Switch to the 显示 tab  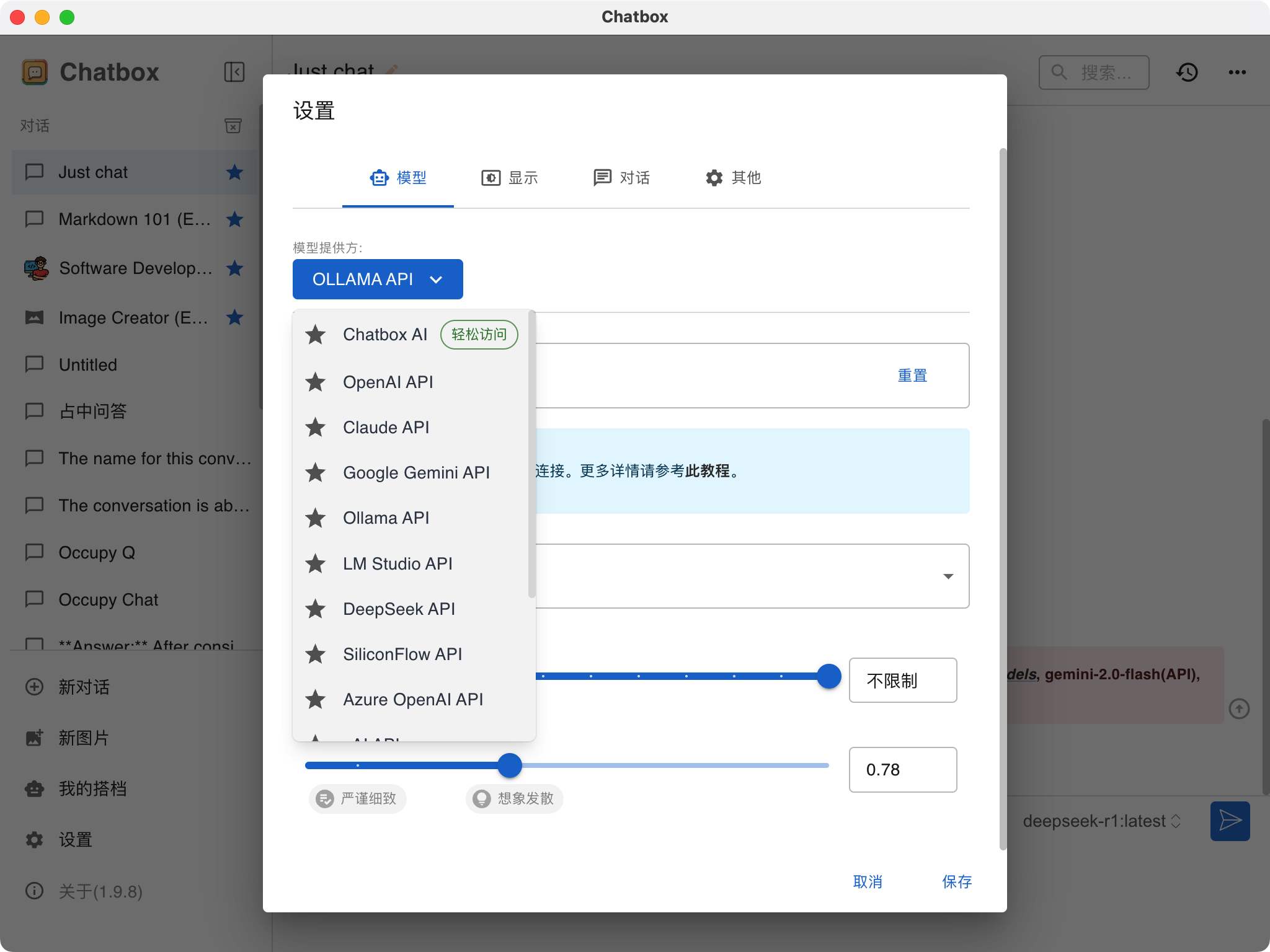click(510, 178)
